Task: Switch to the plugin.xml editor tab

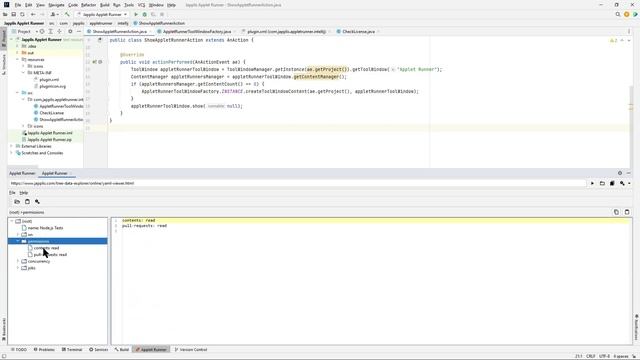Action: [286, 31]
